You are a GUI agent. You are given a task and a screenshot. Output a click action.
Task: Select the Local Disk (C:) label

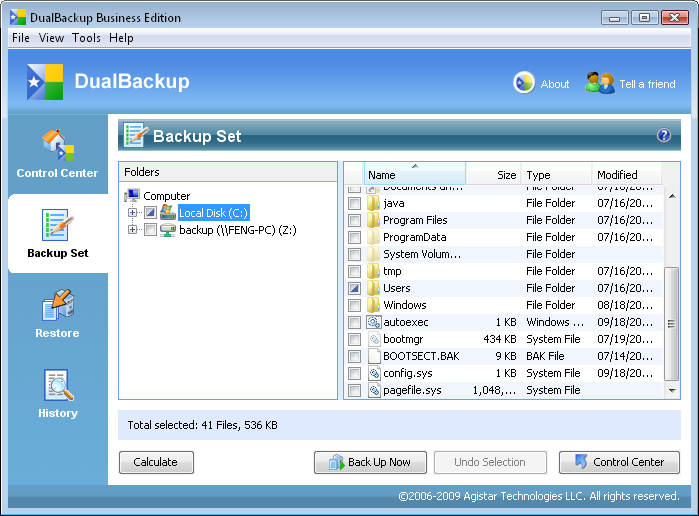(x=213, y=213)
